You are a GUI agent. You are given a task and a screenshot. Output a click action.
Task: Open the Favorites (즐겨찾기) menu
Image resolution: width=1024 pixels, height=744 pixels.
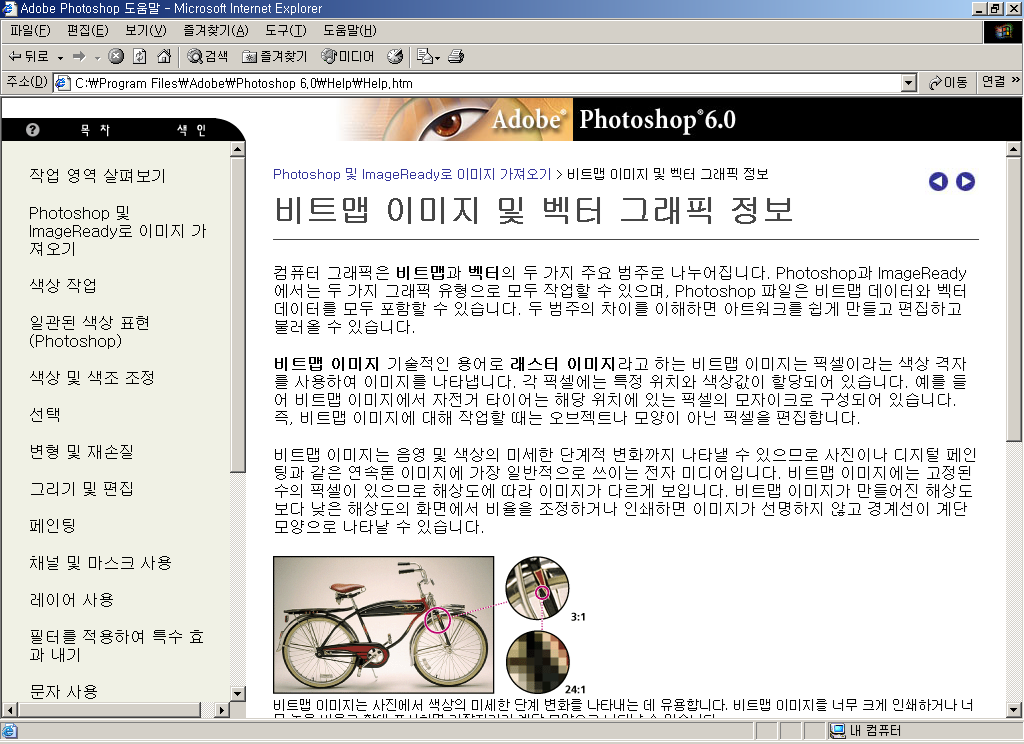pos(216,31)
